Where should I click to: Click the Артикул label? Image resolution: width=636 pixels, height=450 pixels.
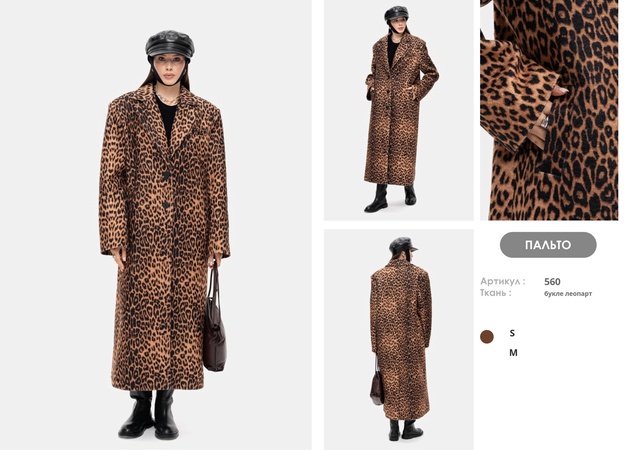coord(503,281)
